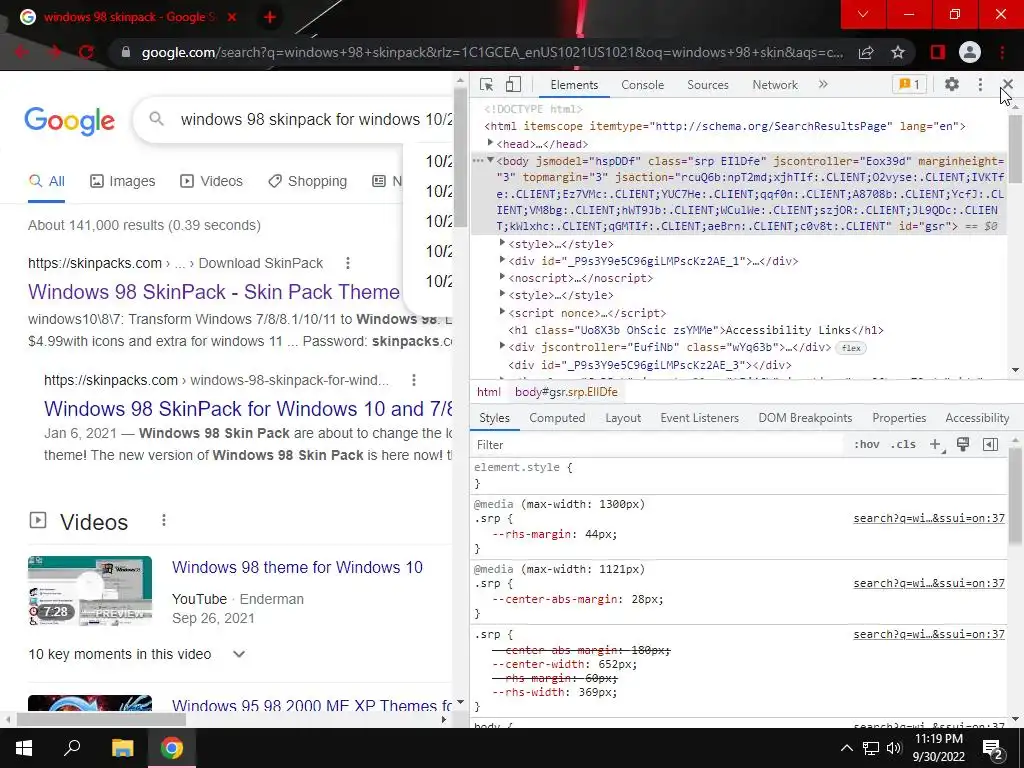The image size is (1024, 768).
Task: Activate the inspect element picker icon
Action: click(x=486, y=84)
